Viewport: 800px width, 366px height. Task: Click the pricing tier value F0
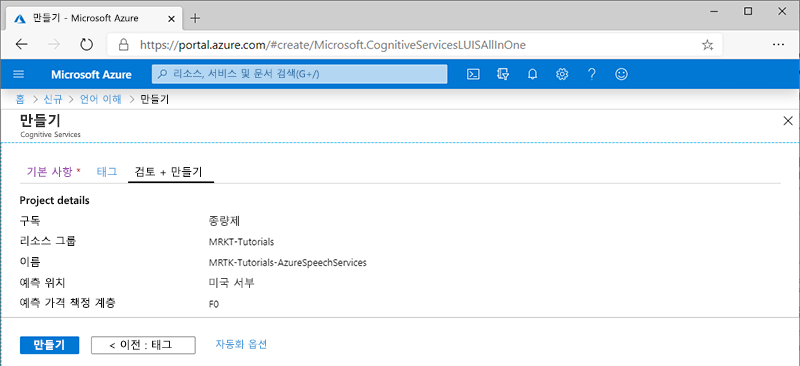point(214,304)
